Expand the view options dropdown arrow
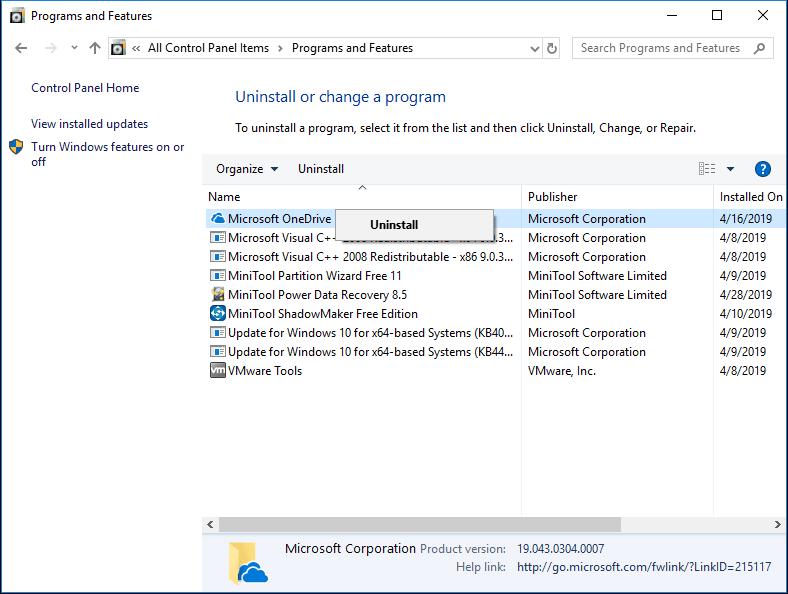 pos(730,169)
